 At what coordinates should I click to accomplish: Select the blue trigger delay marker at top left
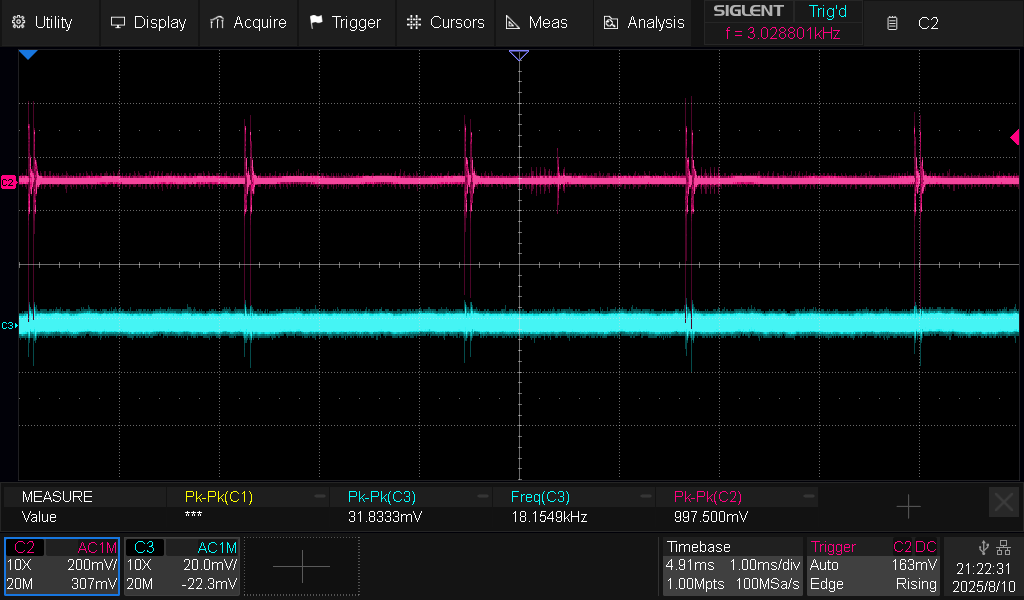coord(28,56)
